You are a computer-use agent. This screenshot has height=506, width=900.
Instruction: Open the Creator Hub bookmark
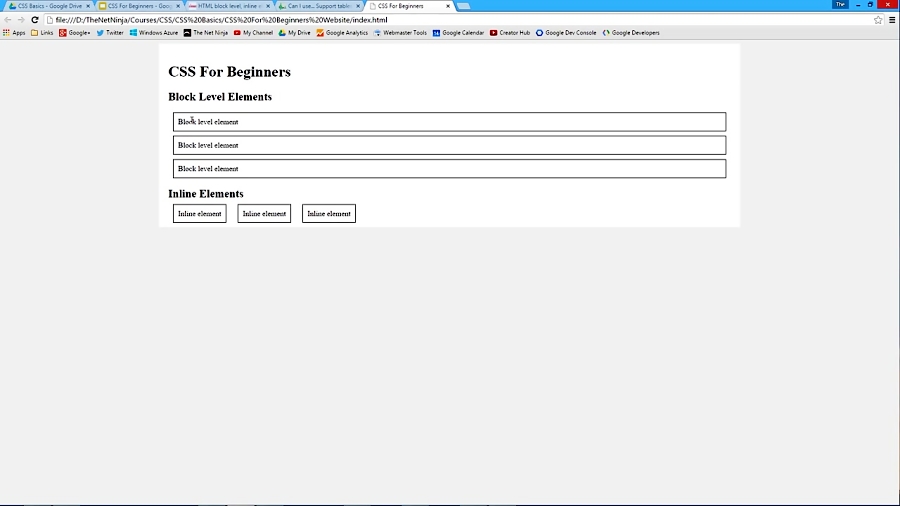[510, 33]
